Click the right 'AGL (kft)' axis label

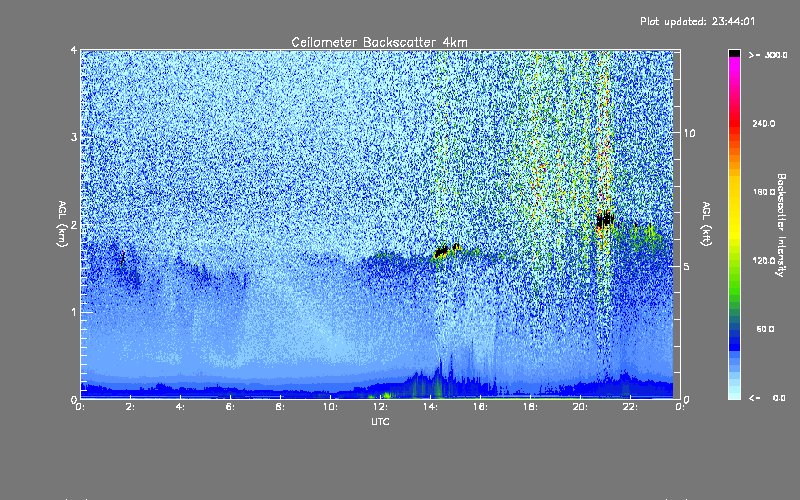(706, 224)
